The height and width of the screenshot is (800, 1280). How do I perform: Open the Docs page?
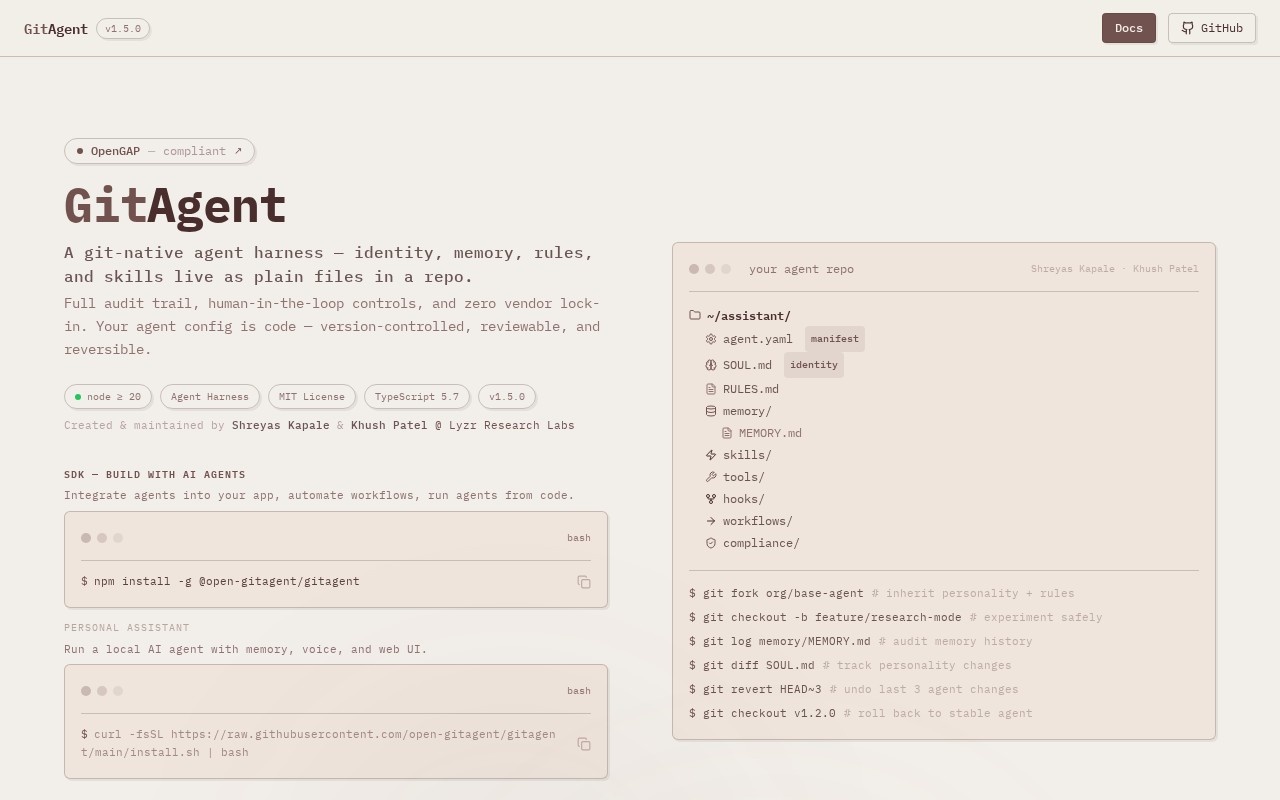click(x=1129, y=28)
